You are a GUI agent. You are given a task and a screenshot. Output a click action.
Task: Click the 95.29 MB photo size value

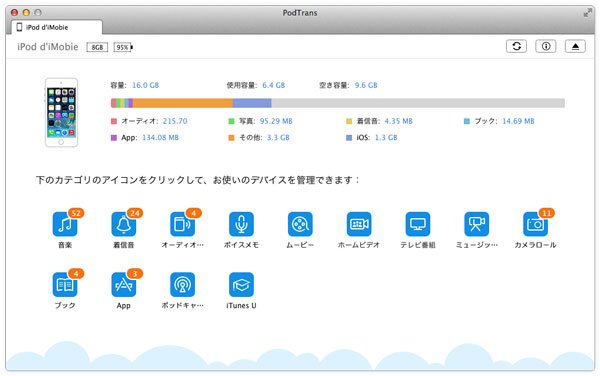(276, 121)
